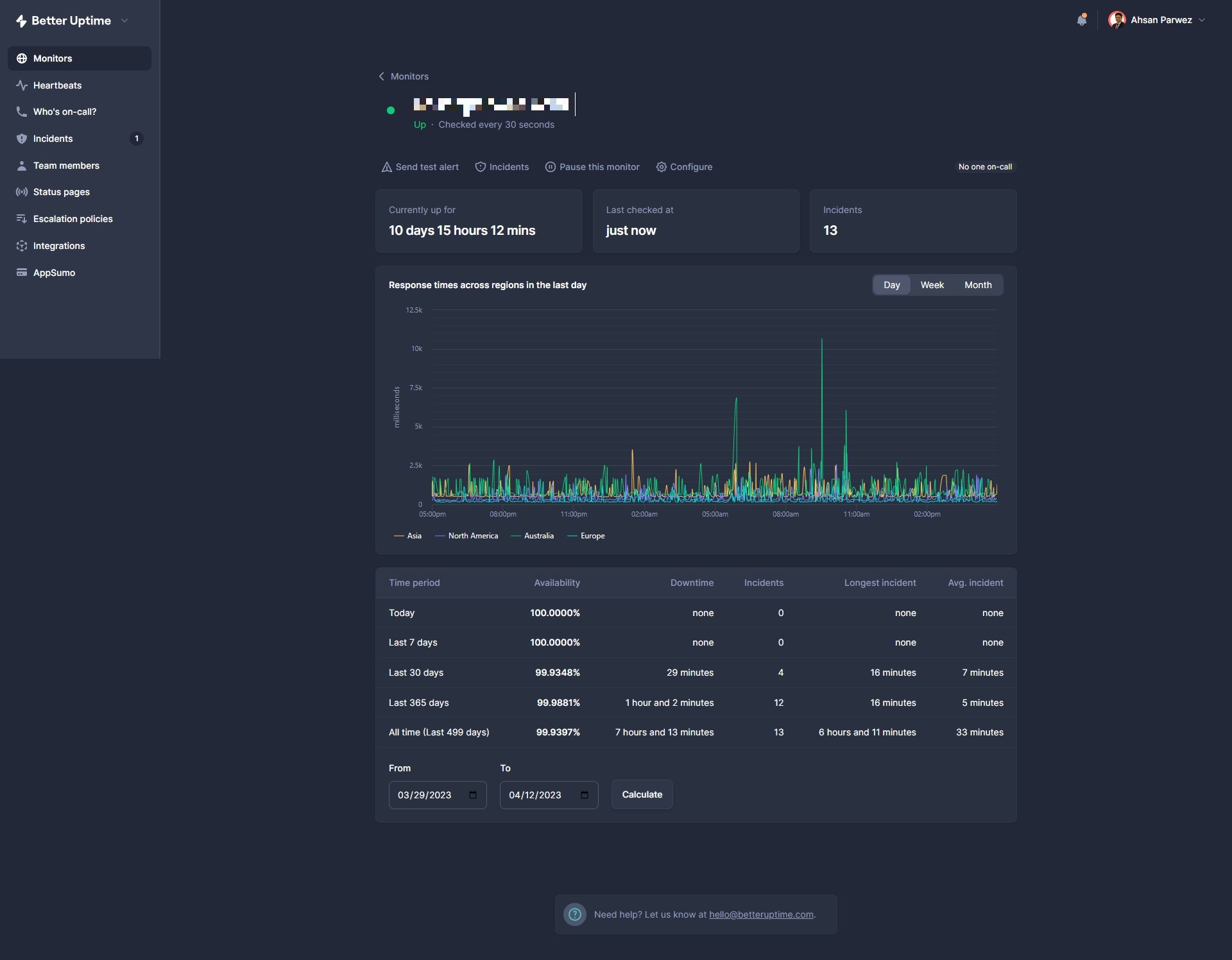Click Send test alert

(x=420, y=167)
